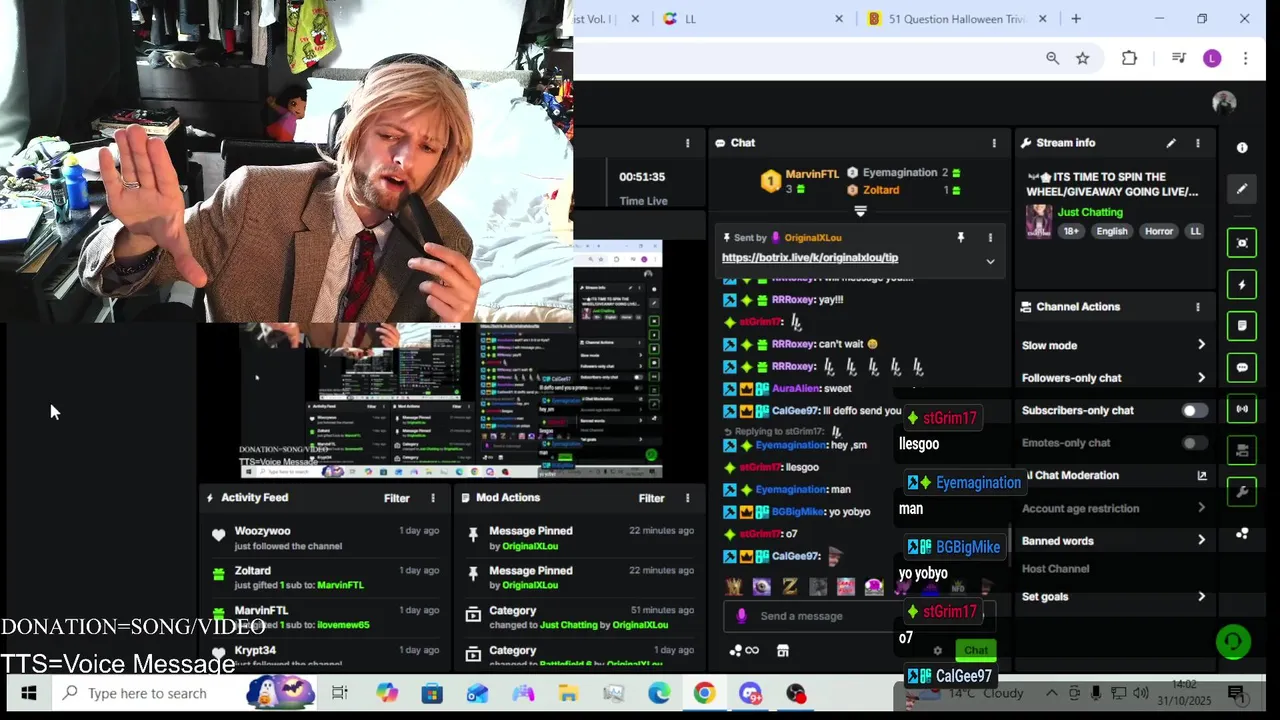This screenshot has width=1280, height=720.
Task: Toggle the sidebar lightning bolt activity icon
Action: pos(1242,285)
